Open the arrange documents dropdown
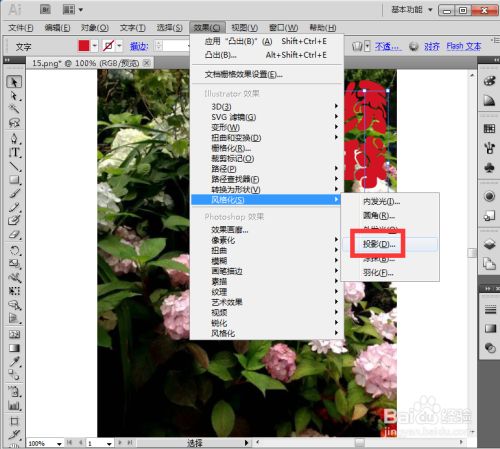 pos(72,9)
